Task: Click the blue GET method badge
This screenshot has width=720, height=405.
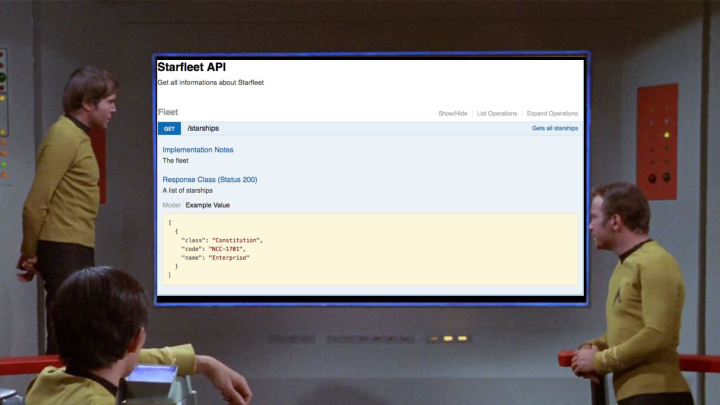Action: [x=169, y=129]
